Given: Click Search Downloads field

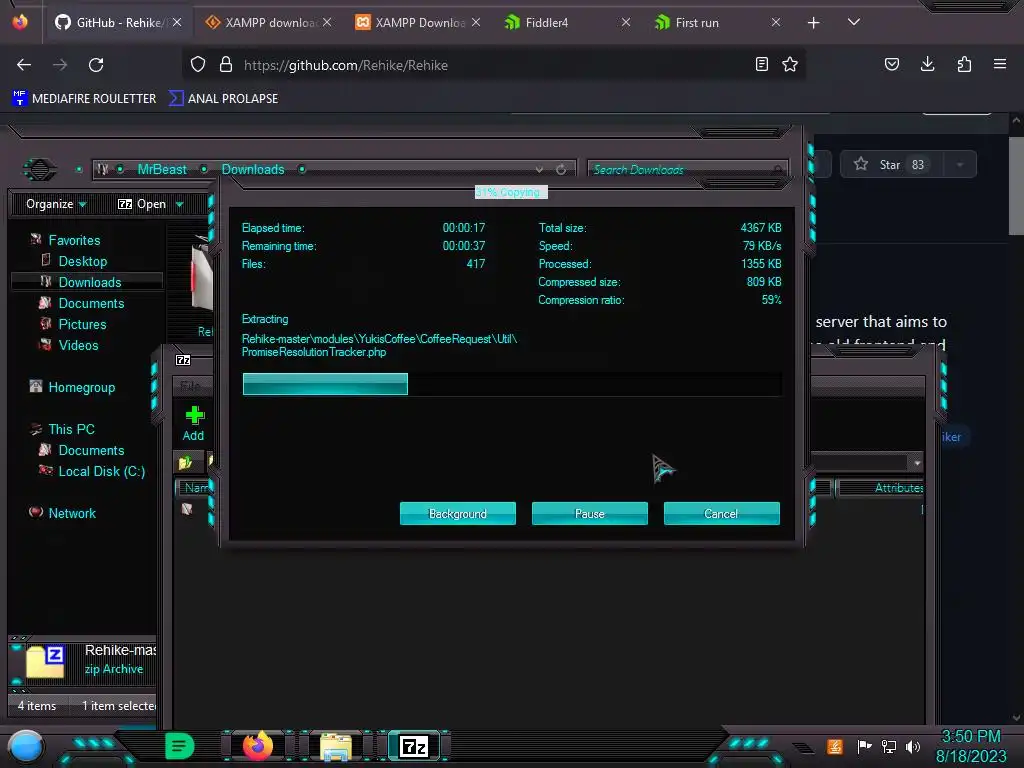Looking at the screenshot, I should pyautogui.click(x=688, y=170).
